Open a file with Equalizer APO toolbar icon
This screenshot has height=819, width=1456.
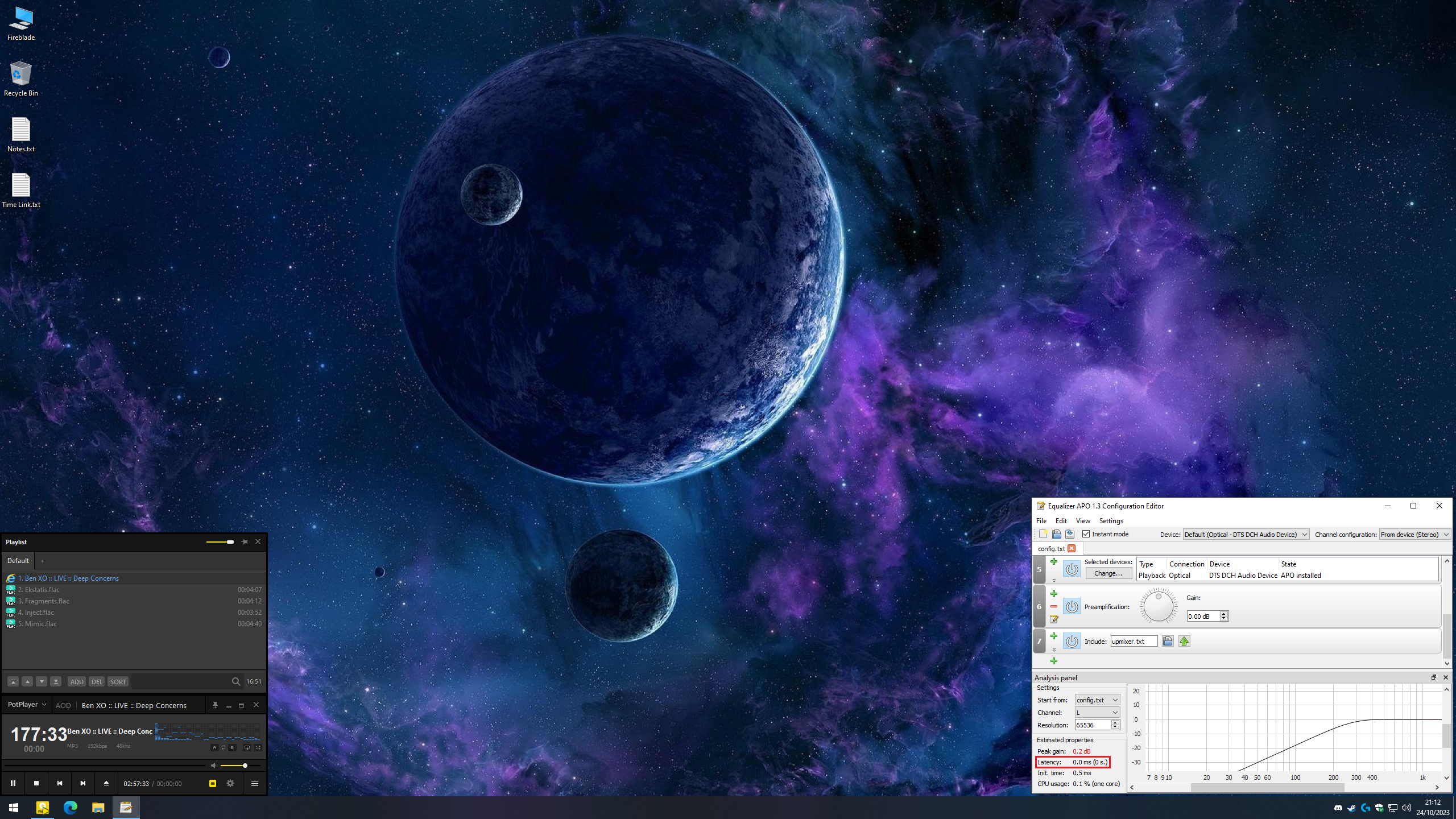pyautogui.click(x=1056, y=534)
